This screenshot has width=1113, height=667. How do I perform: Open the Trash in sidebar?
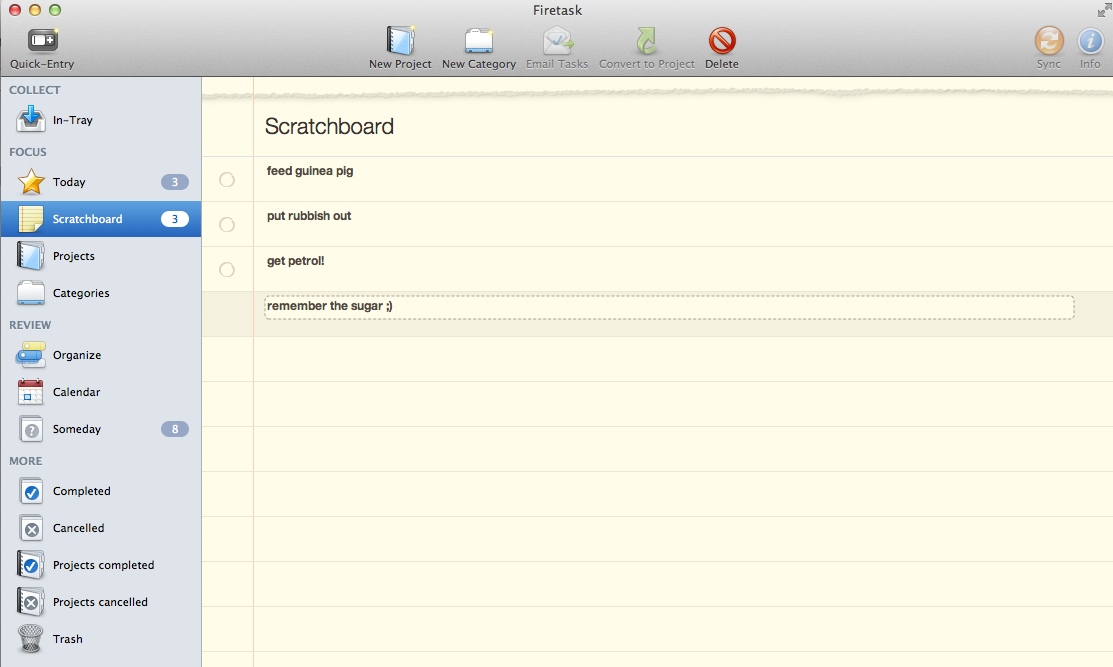tap(67, 639)
